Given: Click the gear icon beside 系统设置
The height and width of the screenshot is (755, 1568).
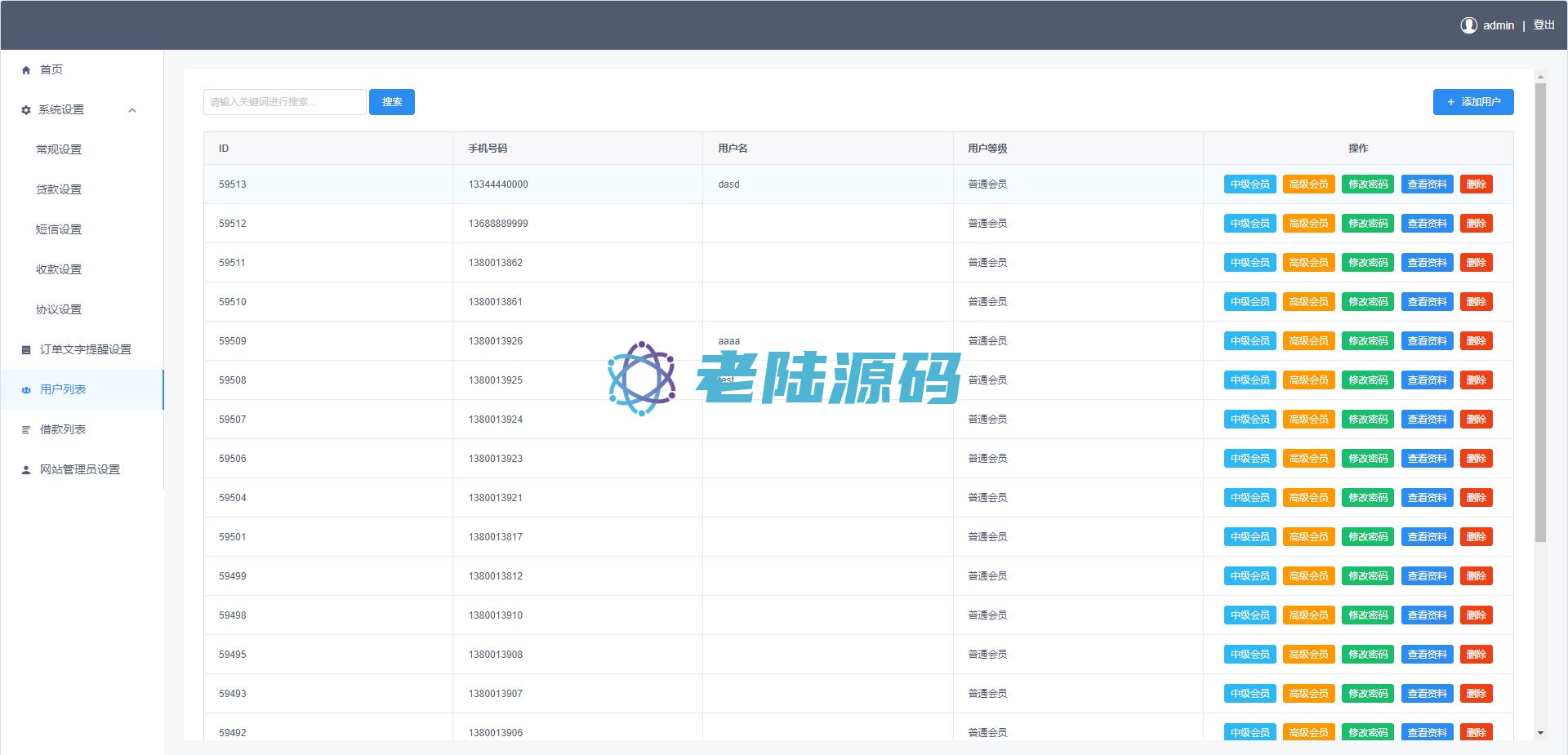Looking at the screenshot, I should pyautogui.click(x=26, y=110).
